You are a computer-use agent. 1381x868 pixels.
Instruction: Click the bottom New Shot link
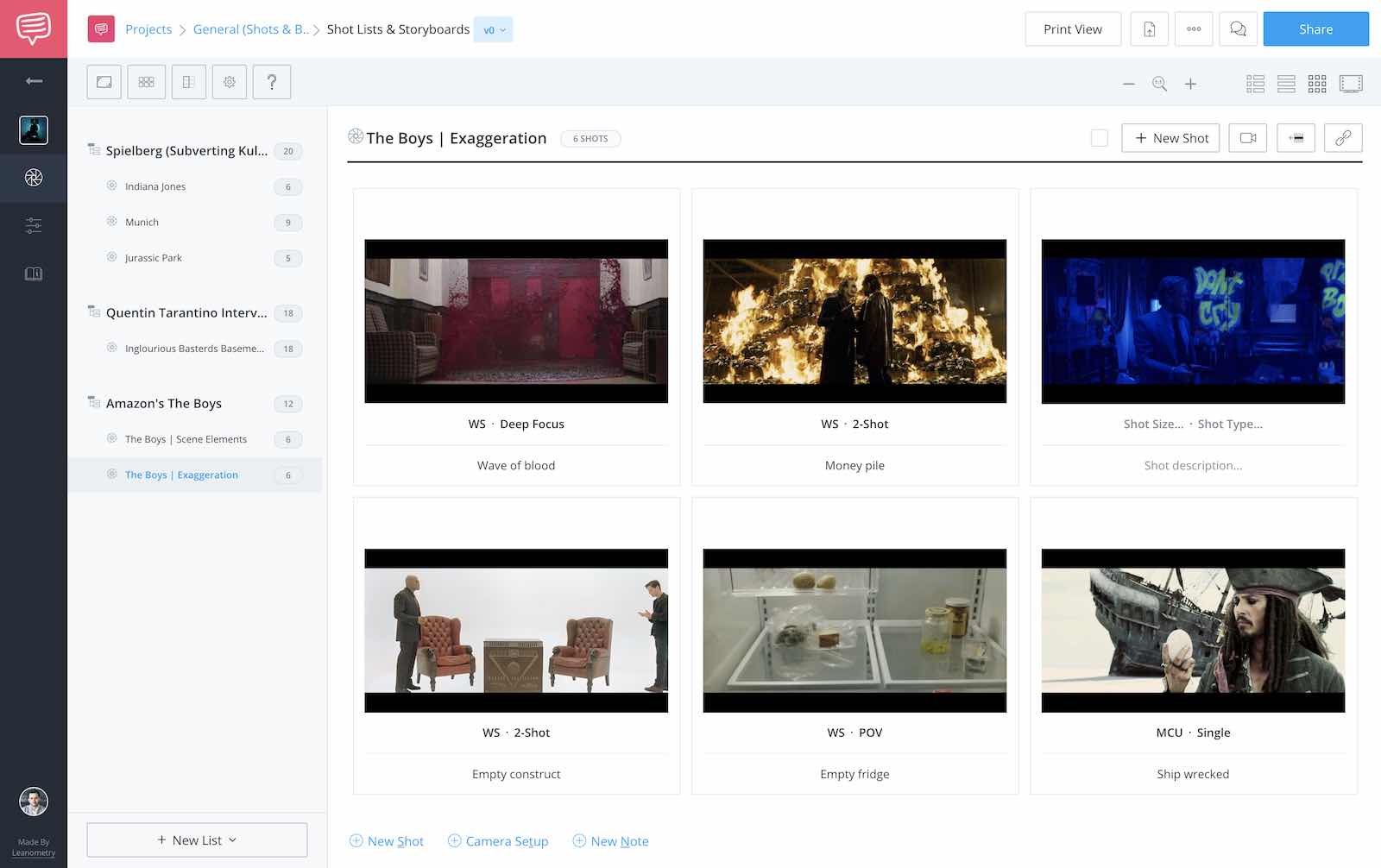click(387, 841)
